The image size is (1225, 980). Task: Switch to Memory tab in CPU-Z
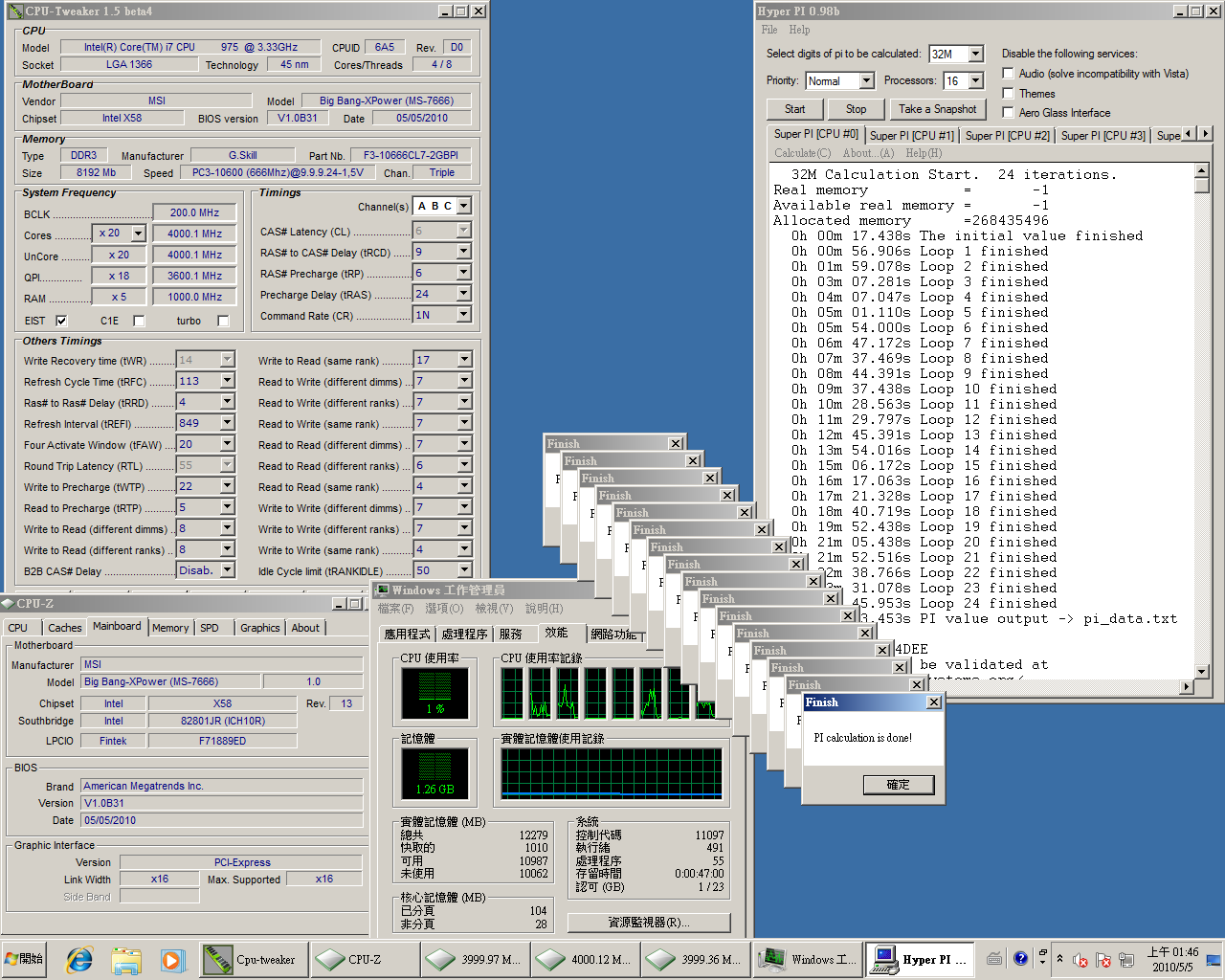[x=170, y=628]
